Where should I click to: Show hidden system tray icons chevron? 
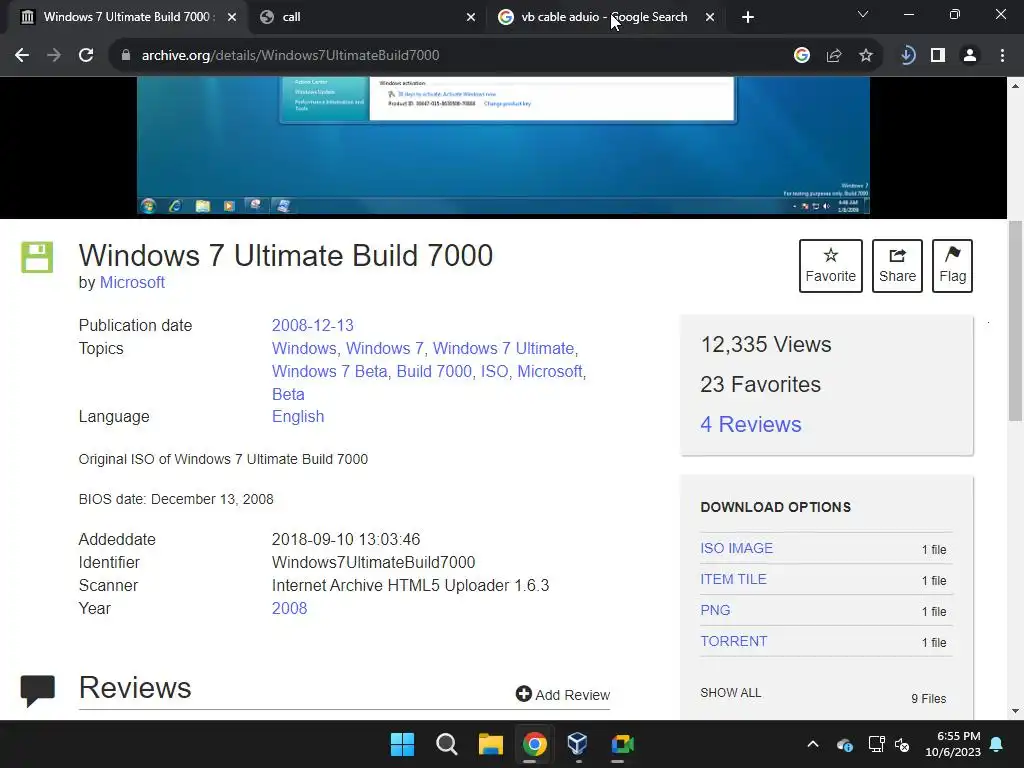(813, 744)
